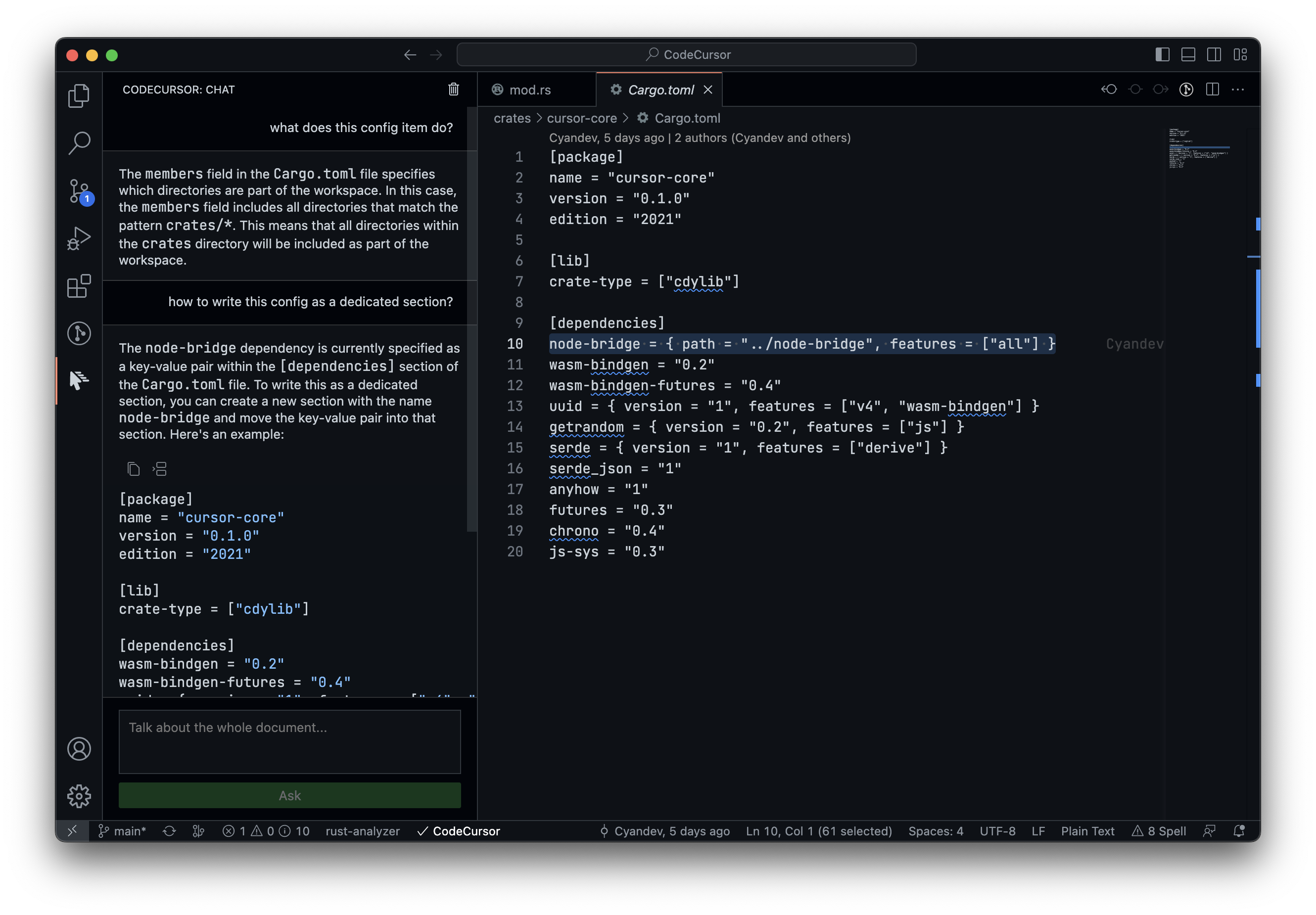Viewport: 1316px width, 915px height.
Task: Copy the code block in chat
Action: (x=134, y=469)
